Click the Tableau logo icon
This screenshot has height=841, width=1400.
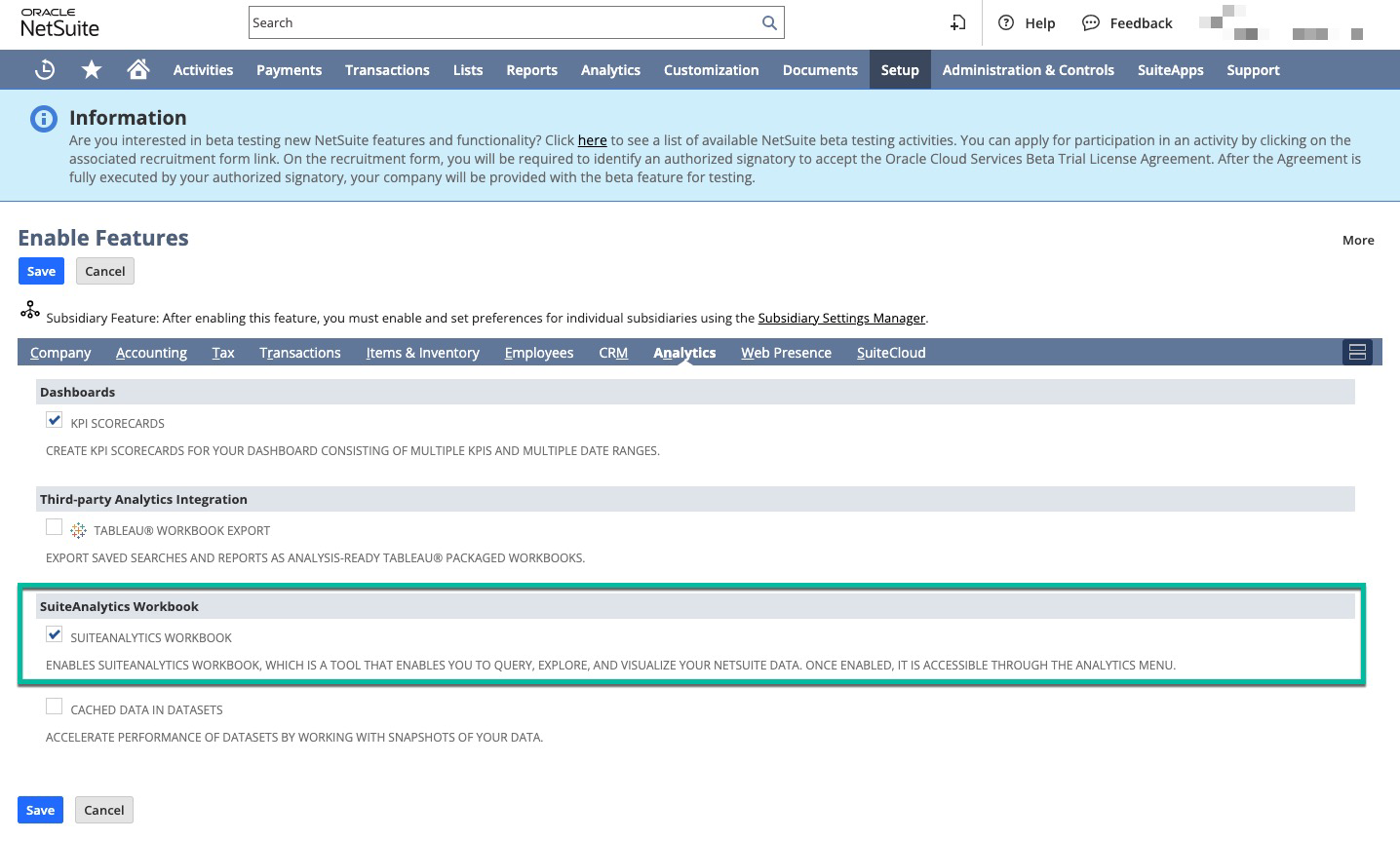pos(78,531)
